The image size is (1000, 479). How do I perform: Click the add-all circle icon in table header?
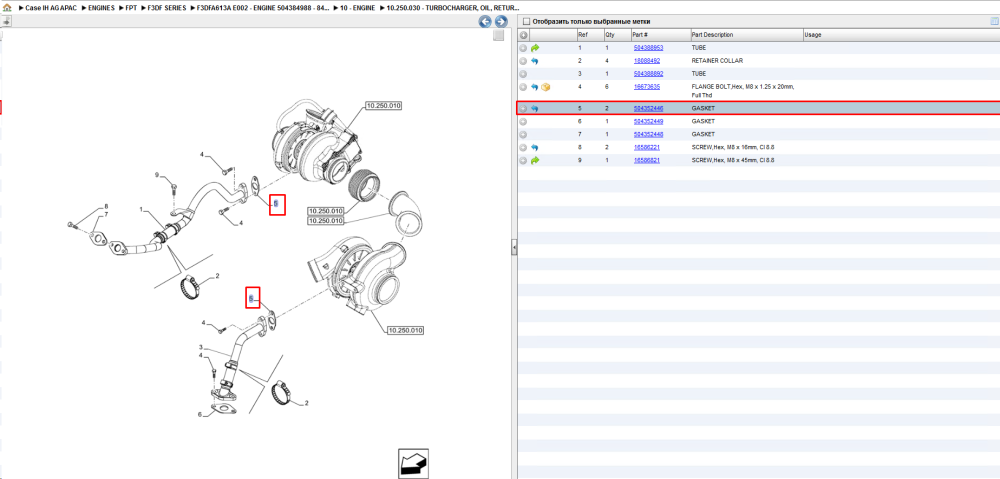(523, 35)
